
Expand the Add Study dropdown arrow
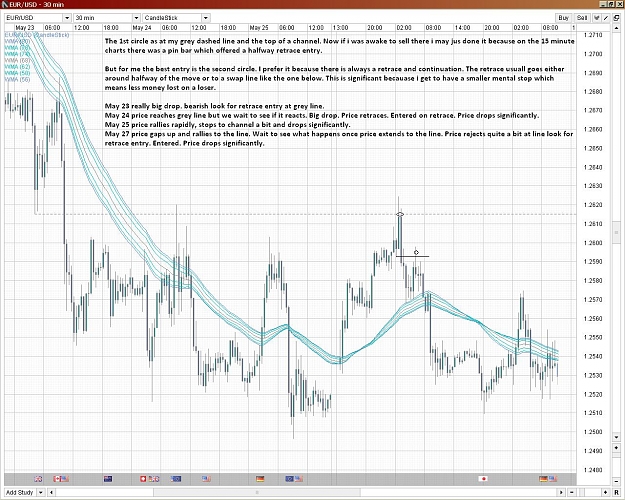pos(41,492)
